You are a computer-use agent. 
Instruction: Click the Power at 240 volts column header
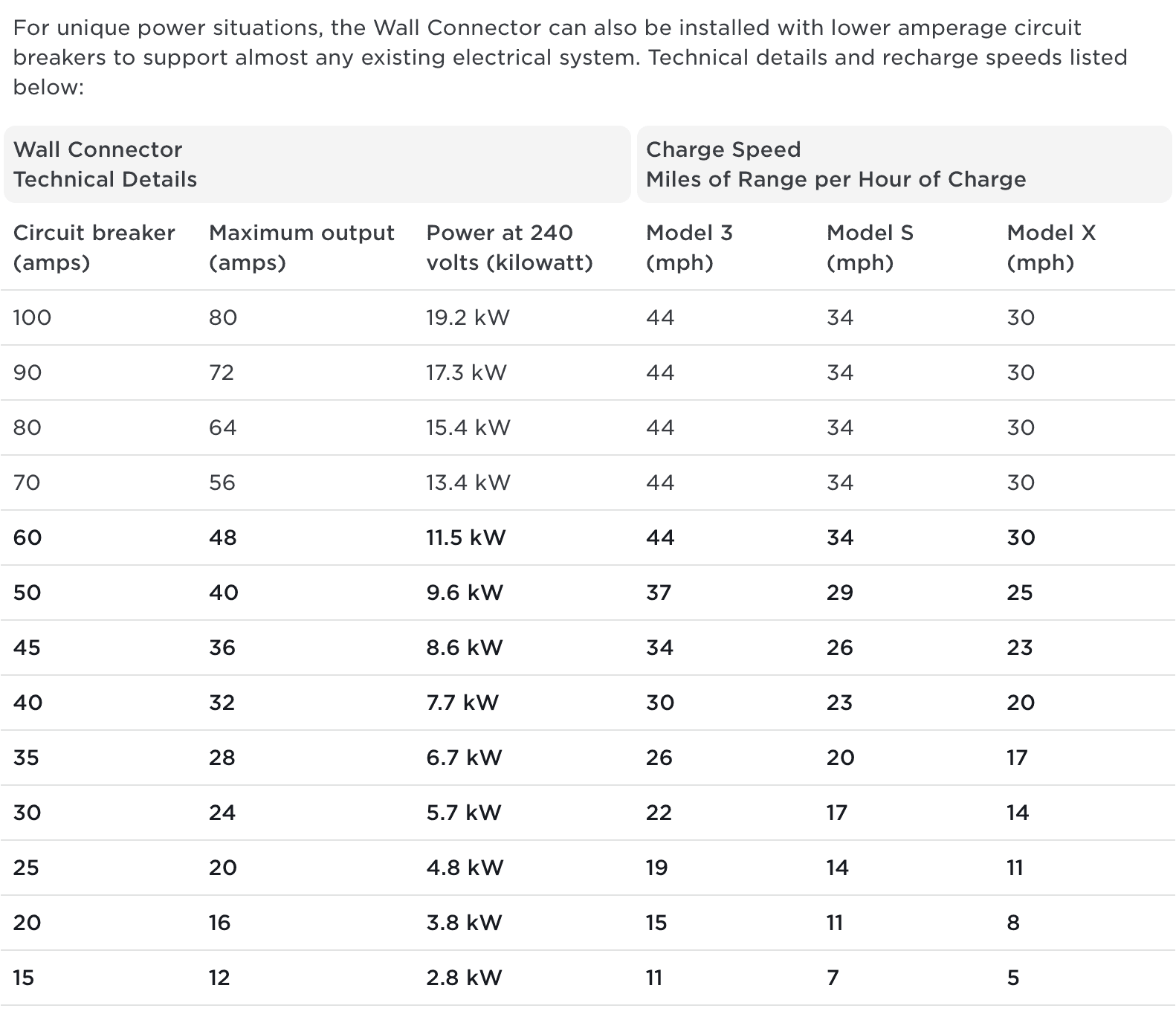(x=509, y=248)
